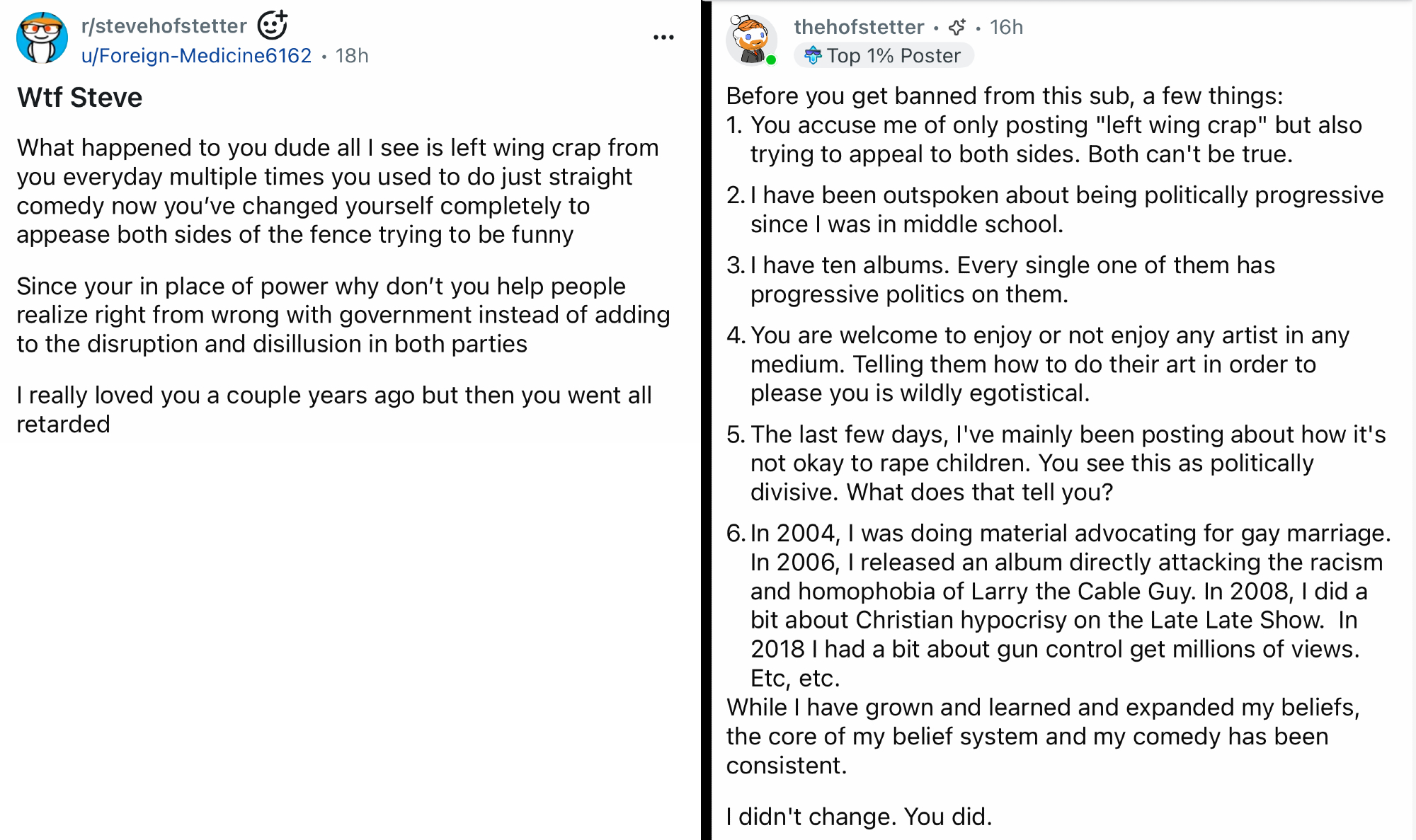Open u/Foreign-Medicine6162 user profile link

click(196, 56)
